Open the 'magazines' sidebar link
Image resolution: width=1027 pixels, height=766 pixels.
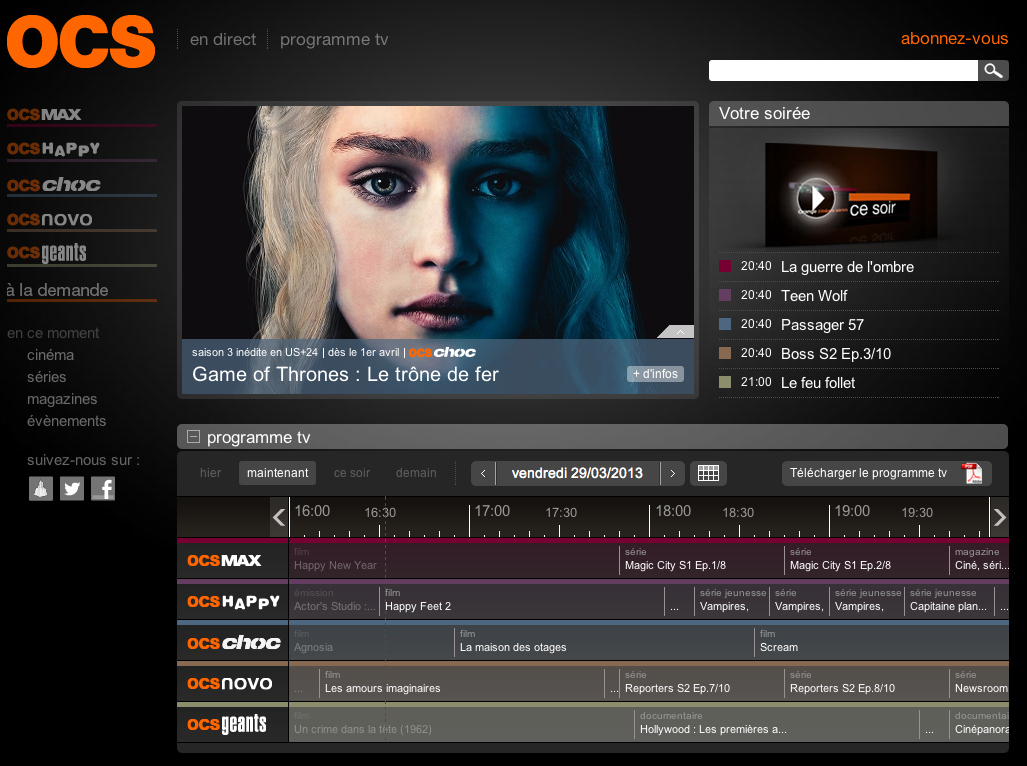[62, 399]
